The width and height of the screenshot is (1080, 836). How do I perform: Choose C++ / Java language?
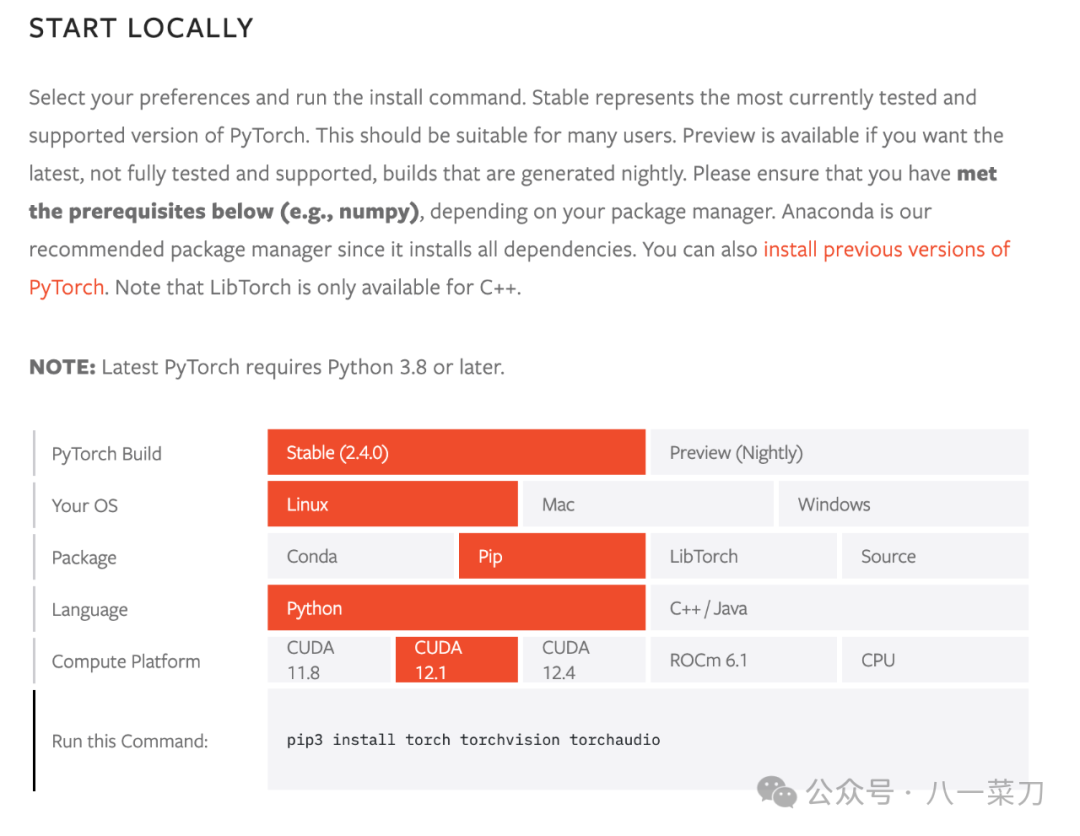click(838, 608)
